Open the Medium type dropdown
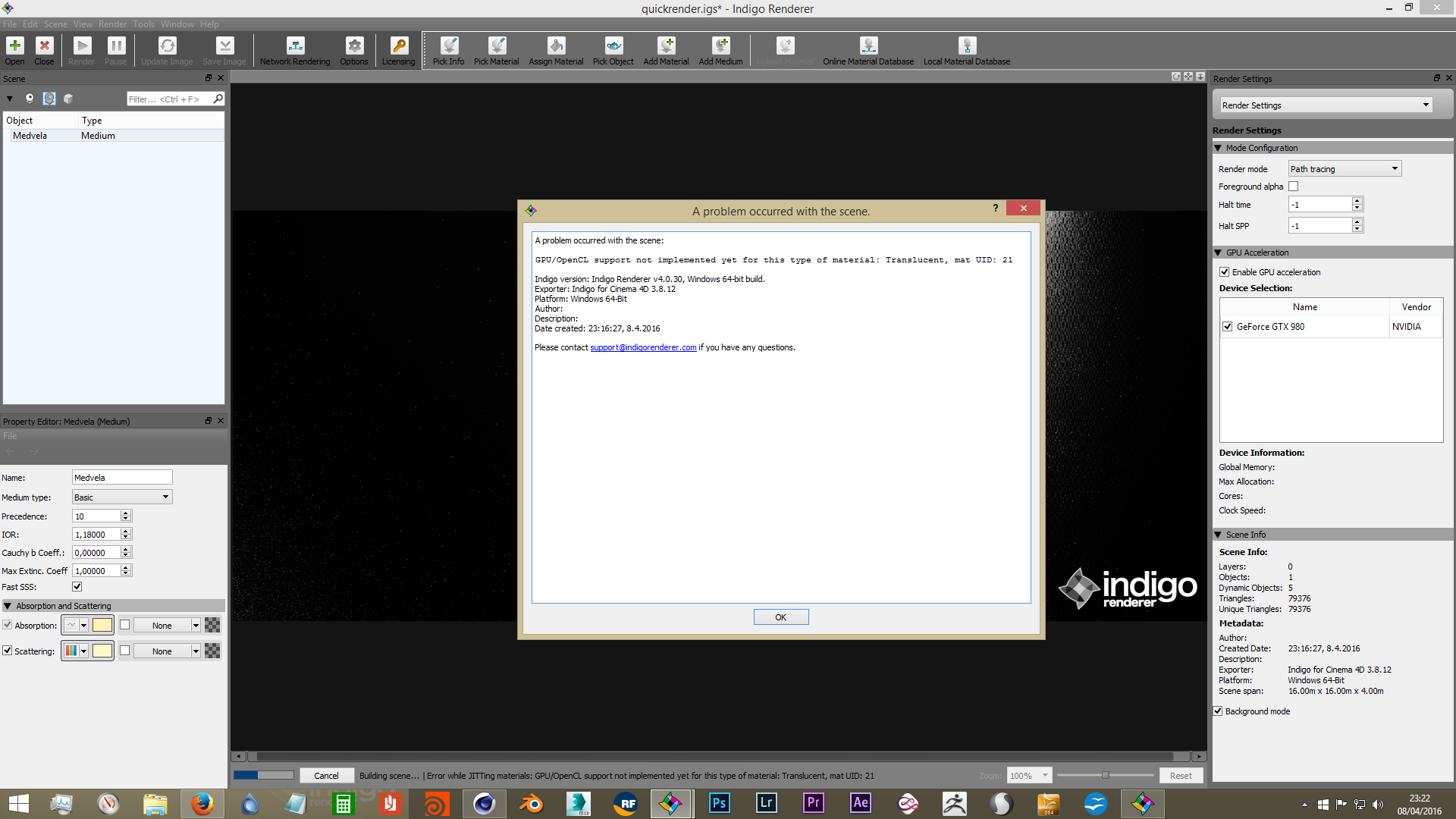The image size is (1456, 819). pos(122,497)
